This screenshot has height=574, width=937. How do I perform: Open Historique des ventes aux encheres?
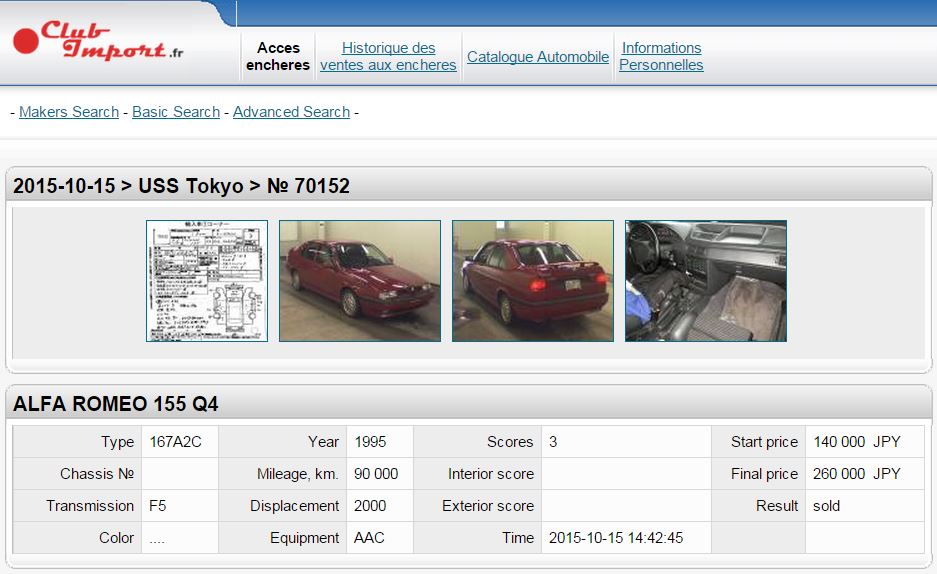point(388,56)
